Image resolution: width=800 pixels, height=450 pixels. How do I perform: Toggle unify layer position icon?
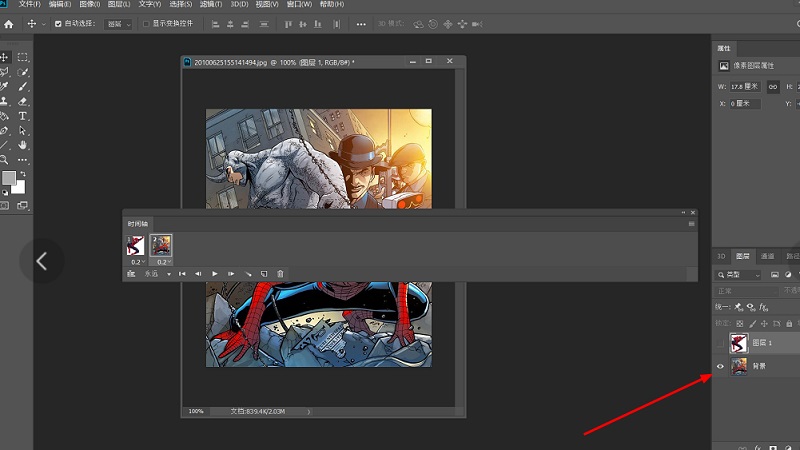[x=738, y=307]
